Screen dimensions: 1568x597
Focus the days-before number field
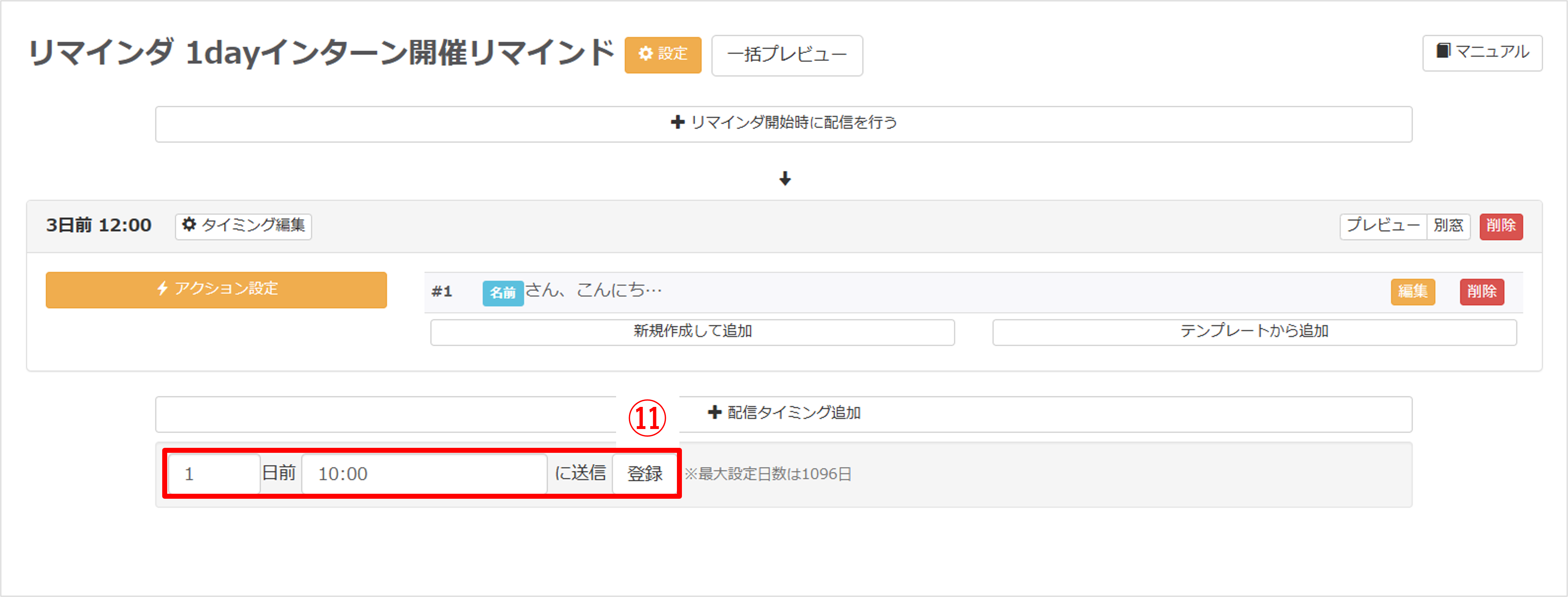tap(214, 474)
